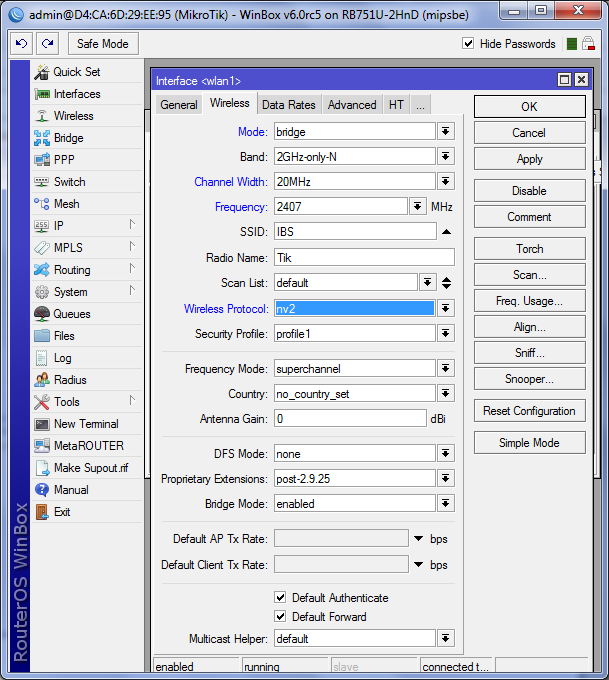This screenshot has width=609, height=680.
Task: Switch to the Data Rates tab
Action: 288,105
